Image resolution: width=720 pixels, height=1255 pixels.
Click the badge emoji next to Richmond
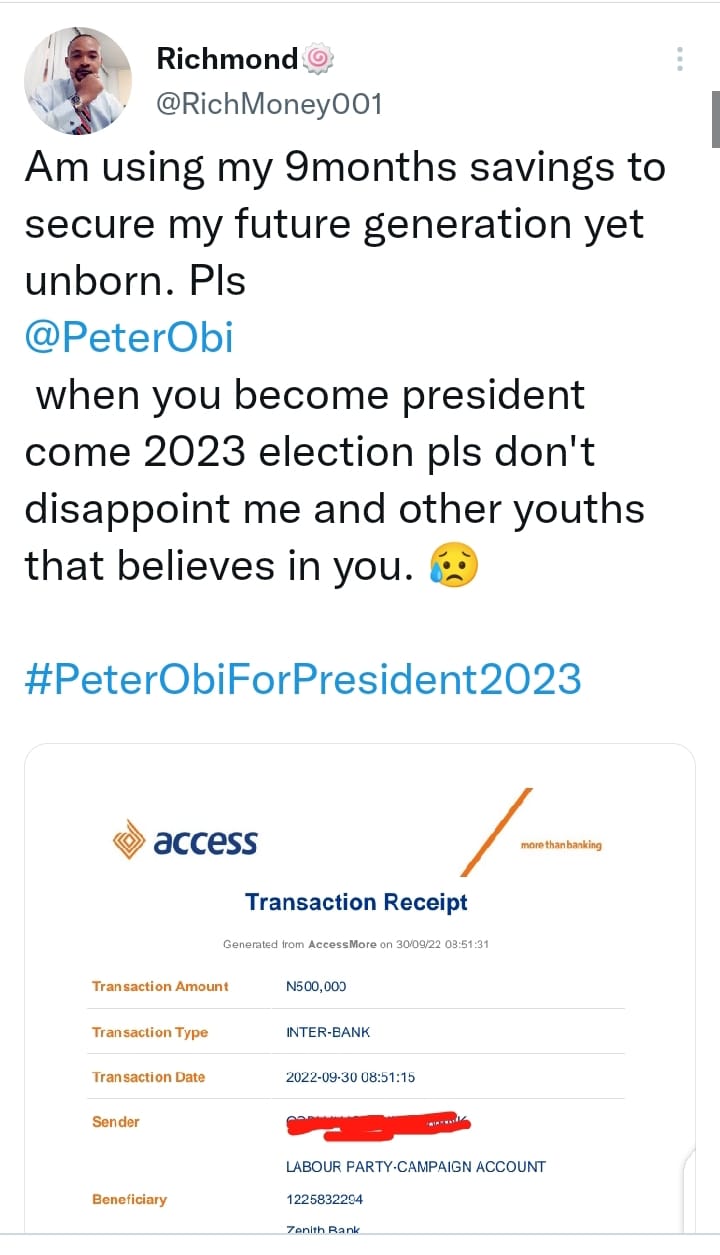tap(318, 59)
